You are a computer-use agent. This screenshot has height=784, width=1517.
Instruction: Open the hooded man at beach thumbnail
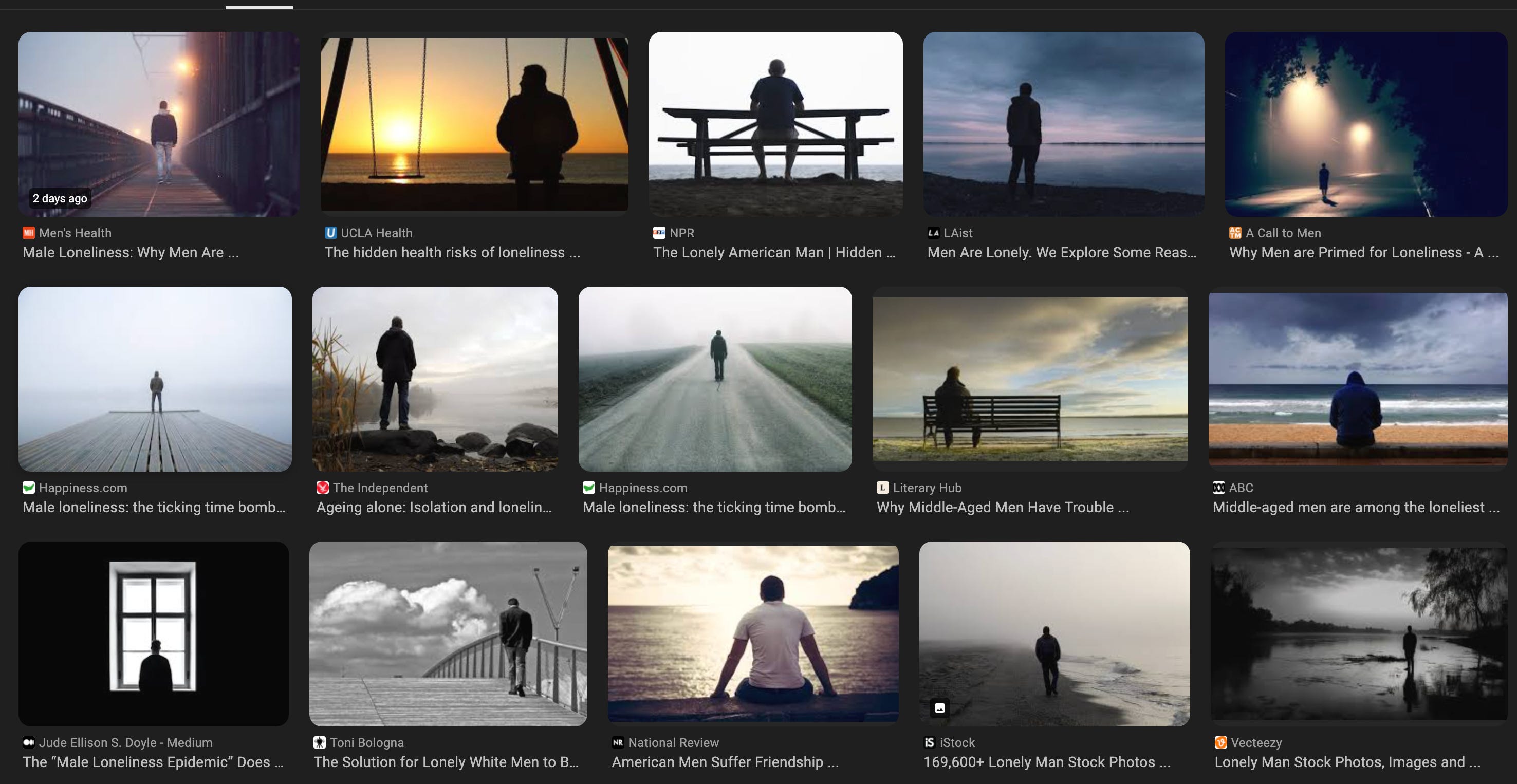pos(1357,379)
